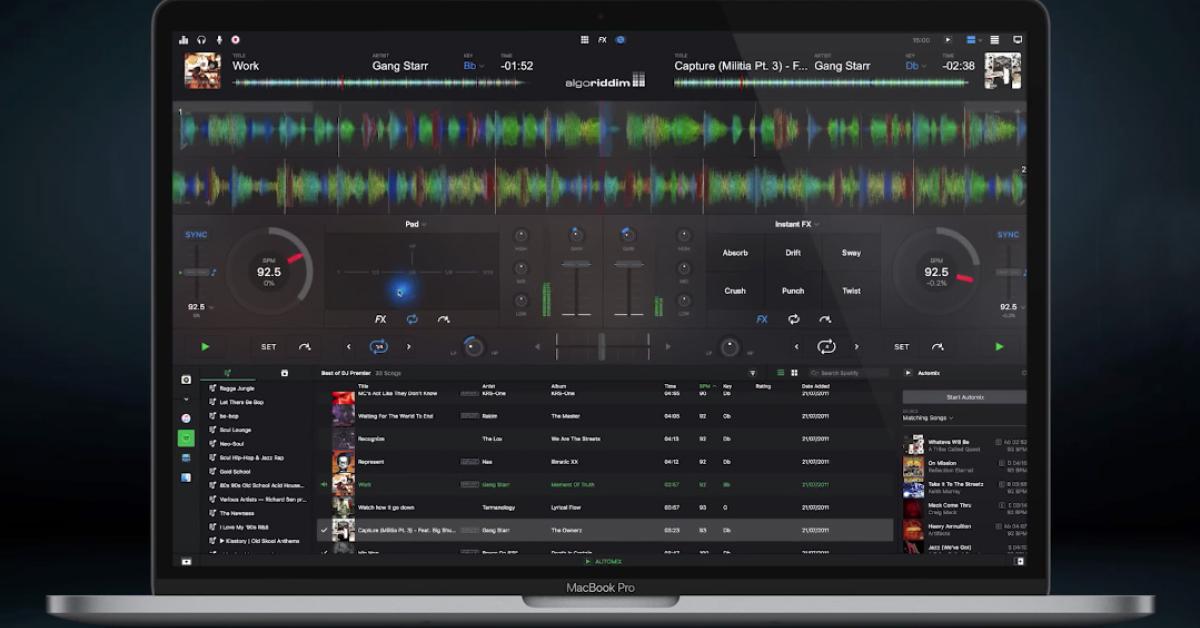Expand the Instant FX dropdown
Viewport: 1200px width, 628px height.
pyautogui.click(x=793, y=224)
